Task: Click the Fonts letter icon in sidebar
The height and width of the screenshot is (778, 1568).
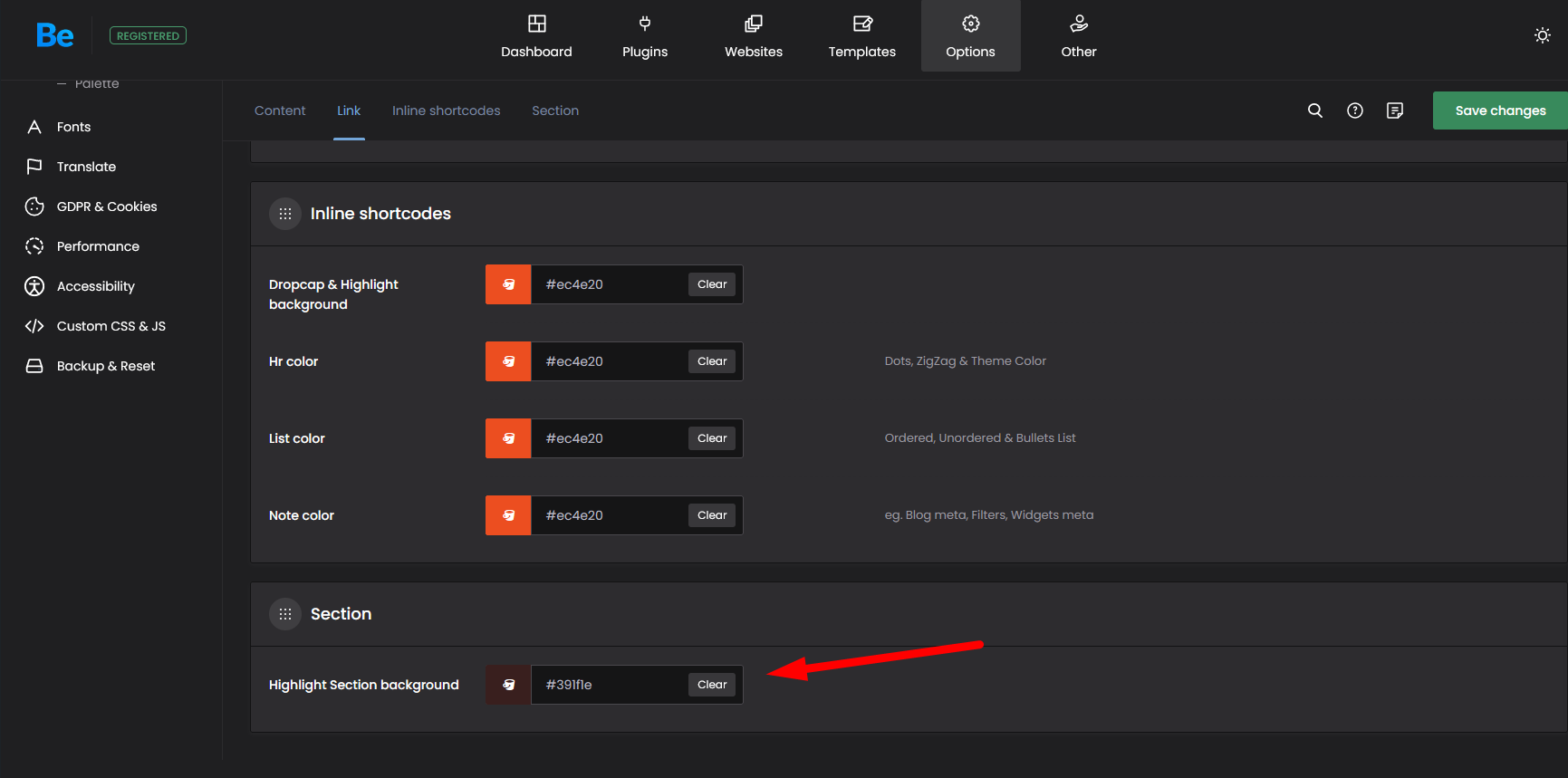Action: click(34, 127)
